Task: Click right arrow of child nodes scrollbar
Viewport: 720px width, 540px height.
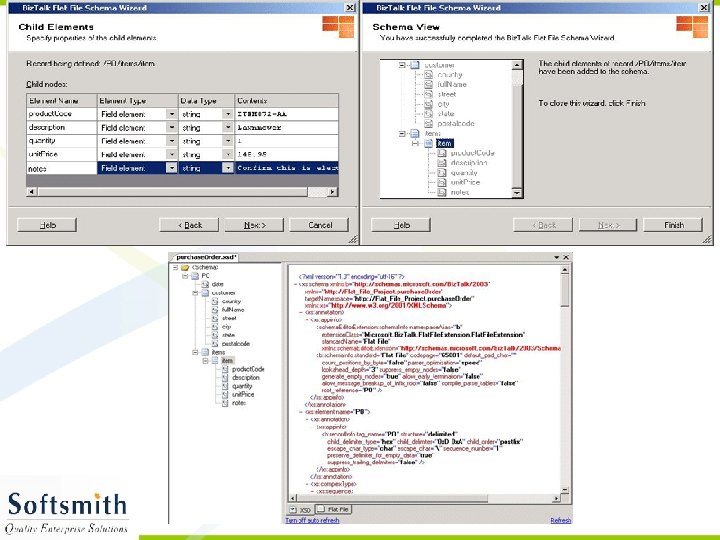Action: (332, 191)
